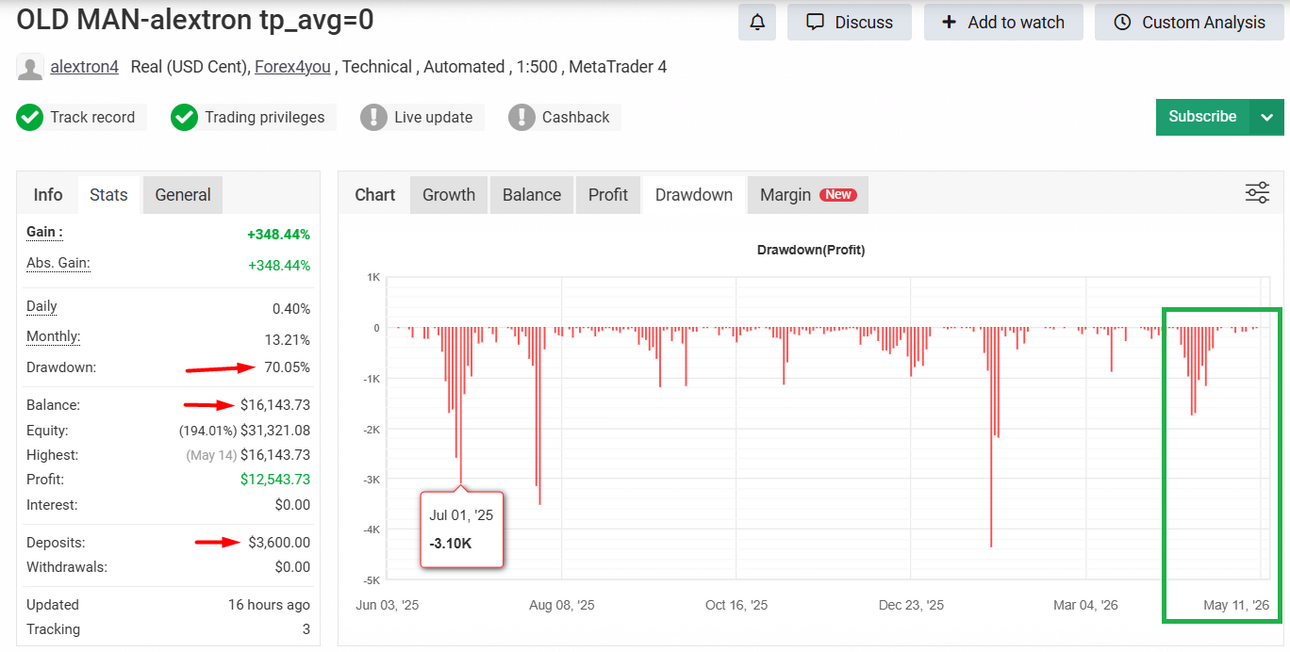Screen dimensions: 1290x652
Task: Click the Withdrawals $0.00 value
Action: click(293, 567)
